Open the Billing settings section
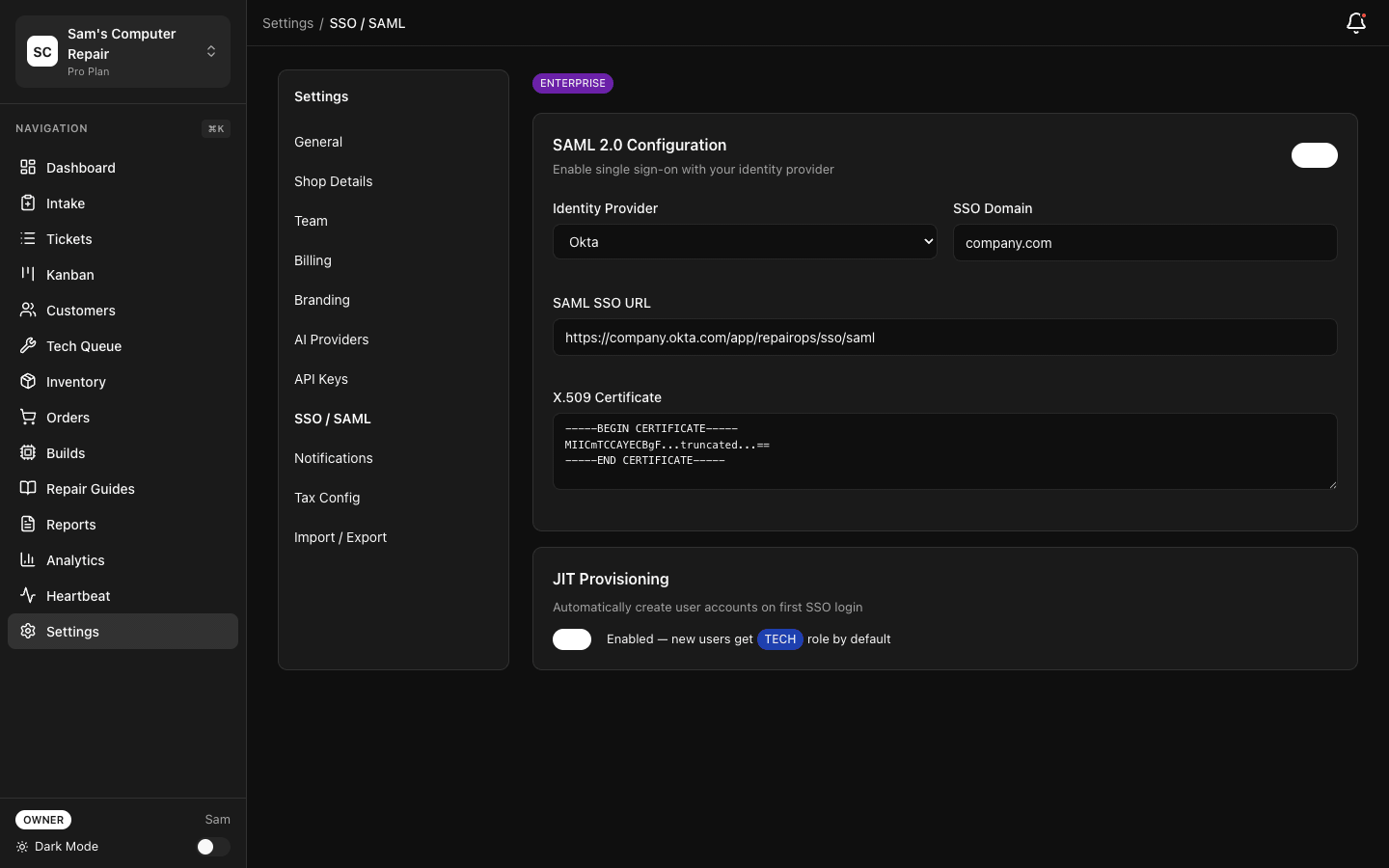The width and height of the screenshot is (1389, 868). [313, 260]
